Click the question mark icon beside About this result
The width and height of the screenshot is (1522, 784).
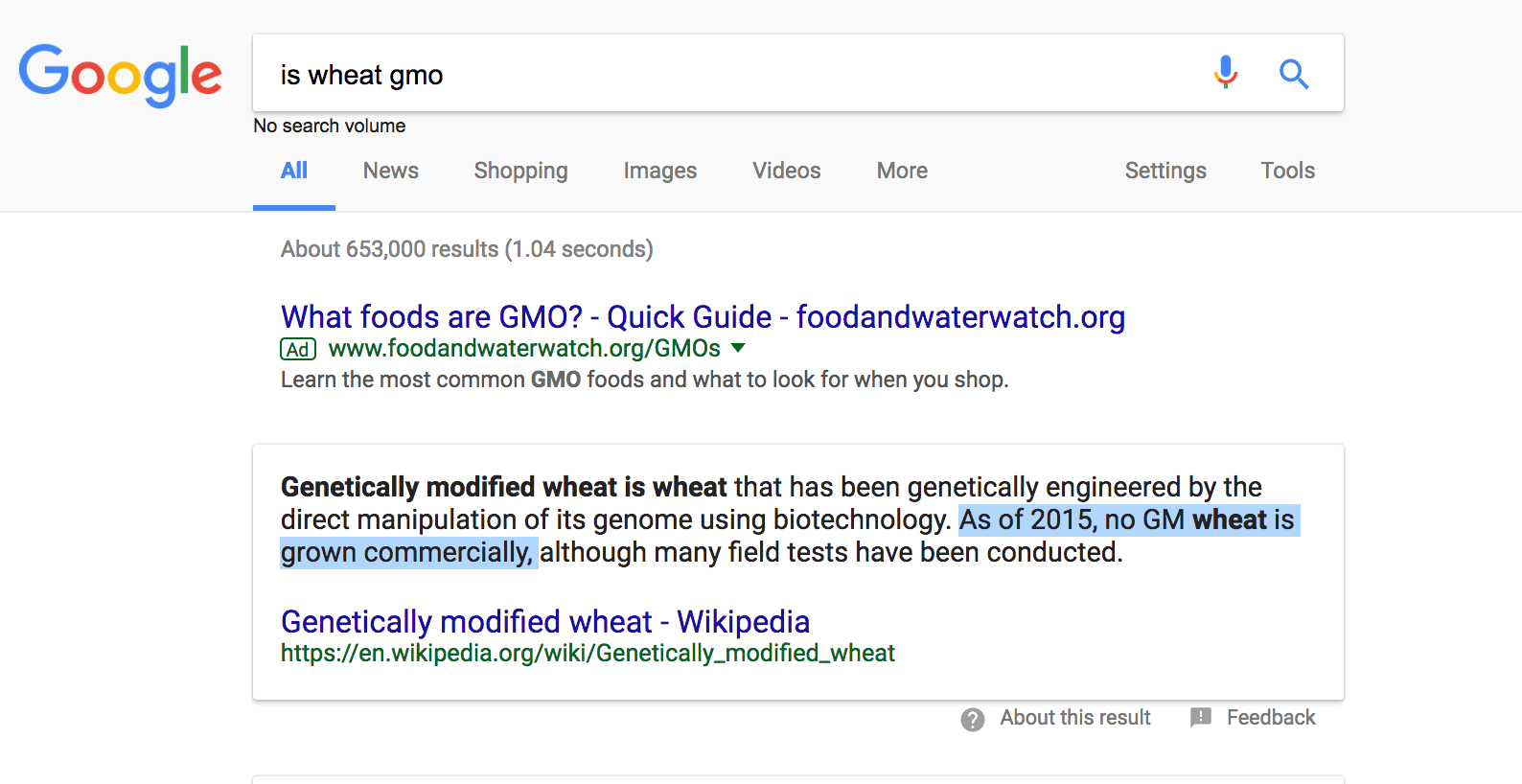(973, 720)
